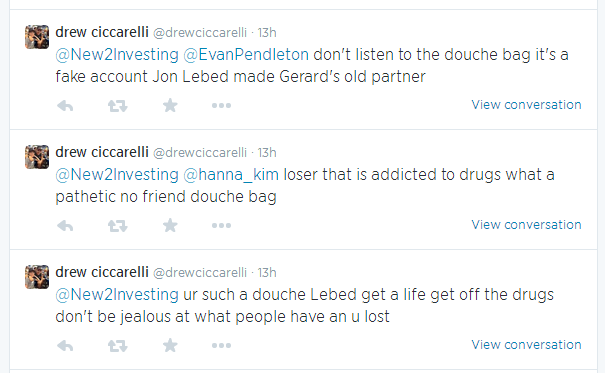Favorite the tweet mentioning @hanna_kim

click(x=170, y=225)
